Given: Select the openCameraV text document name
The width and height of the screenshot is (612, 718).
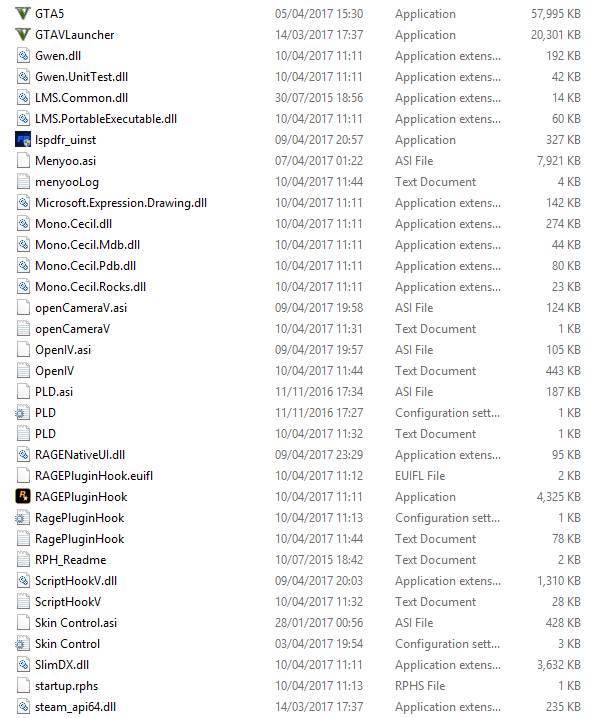Looking at the screenshot, I should tap(72, 329).
